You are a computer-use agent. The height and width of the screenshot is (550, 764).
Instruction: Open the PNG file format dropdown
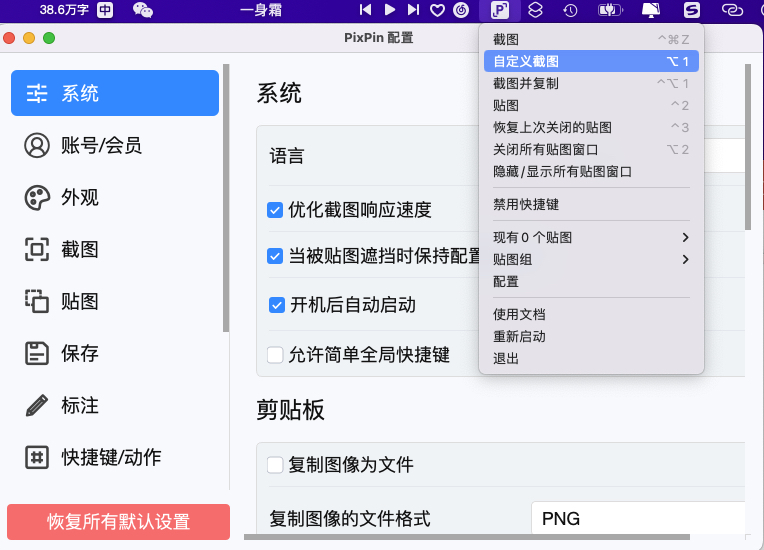(x=638, y=518)
